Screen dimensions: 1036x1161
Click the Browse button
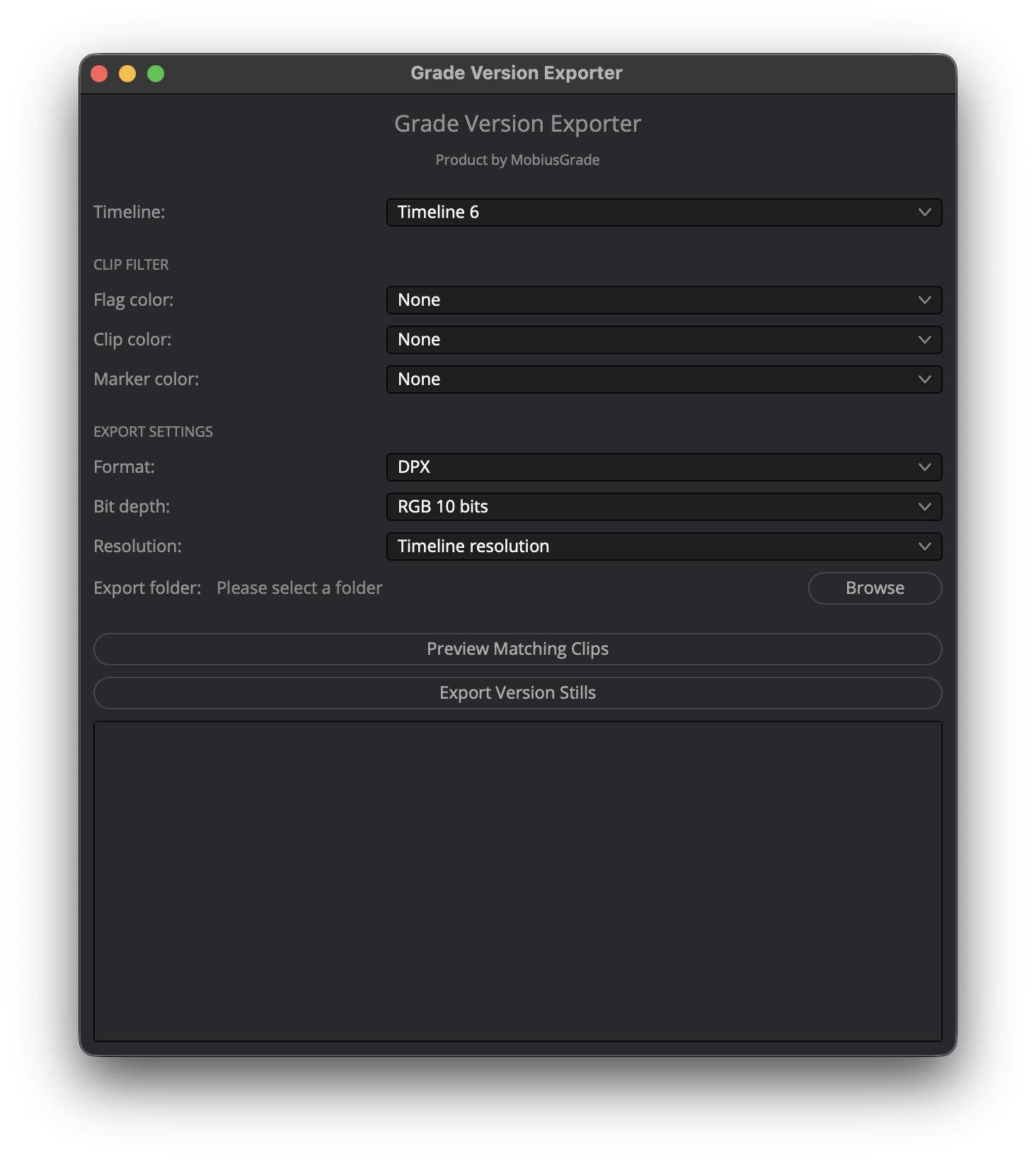(875, 588)
